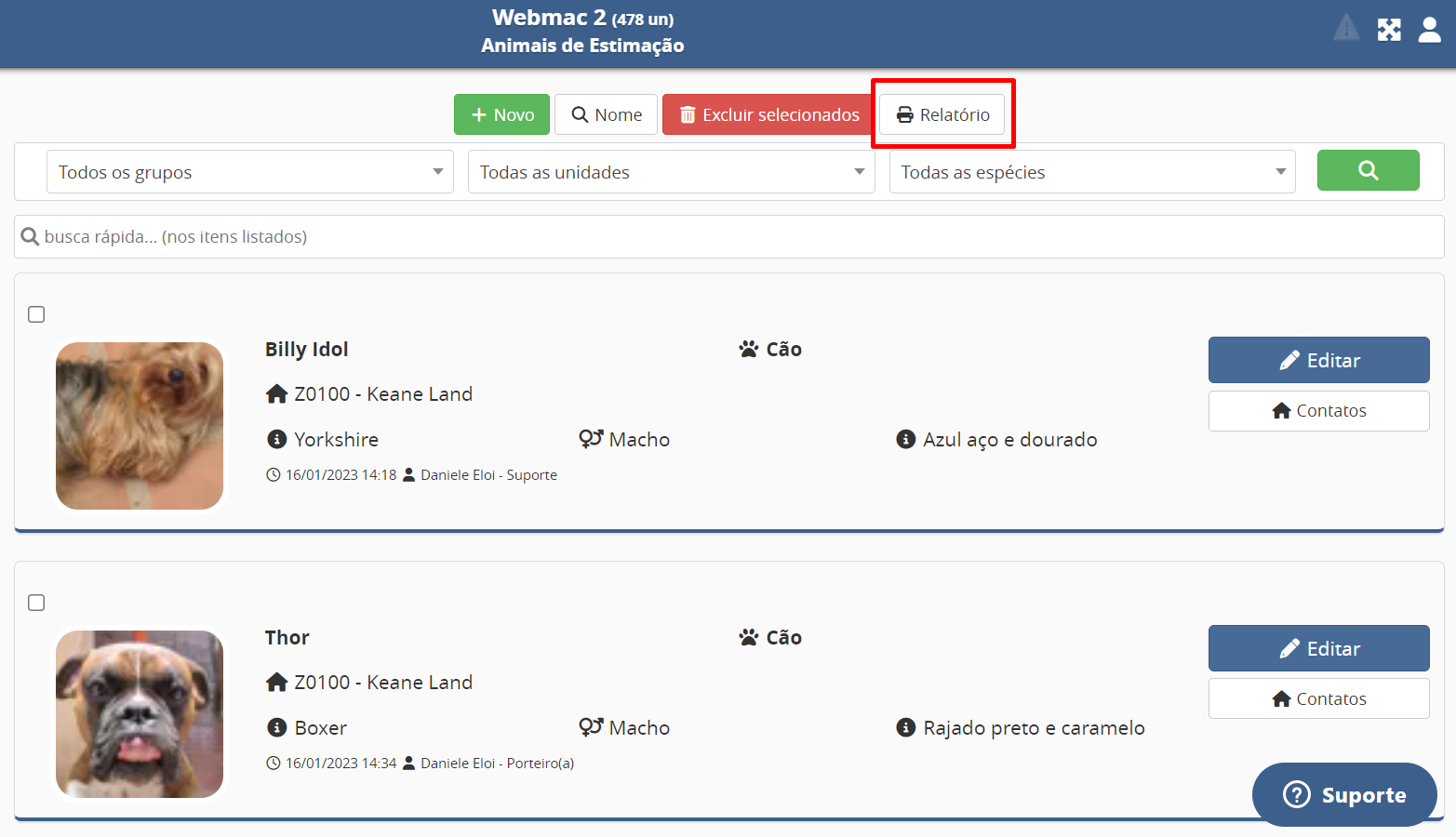Image resolution: width=1456 pixels, height=837 pixels.
Task: Expand the Todos os grupos dropdown
Action: point(249,172)
